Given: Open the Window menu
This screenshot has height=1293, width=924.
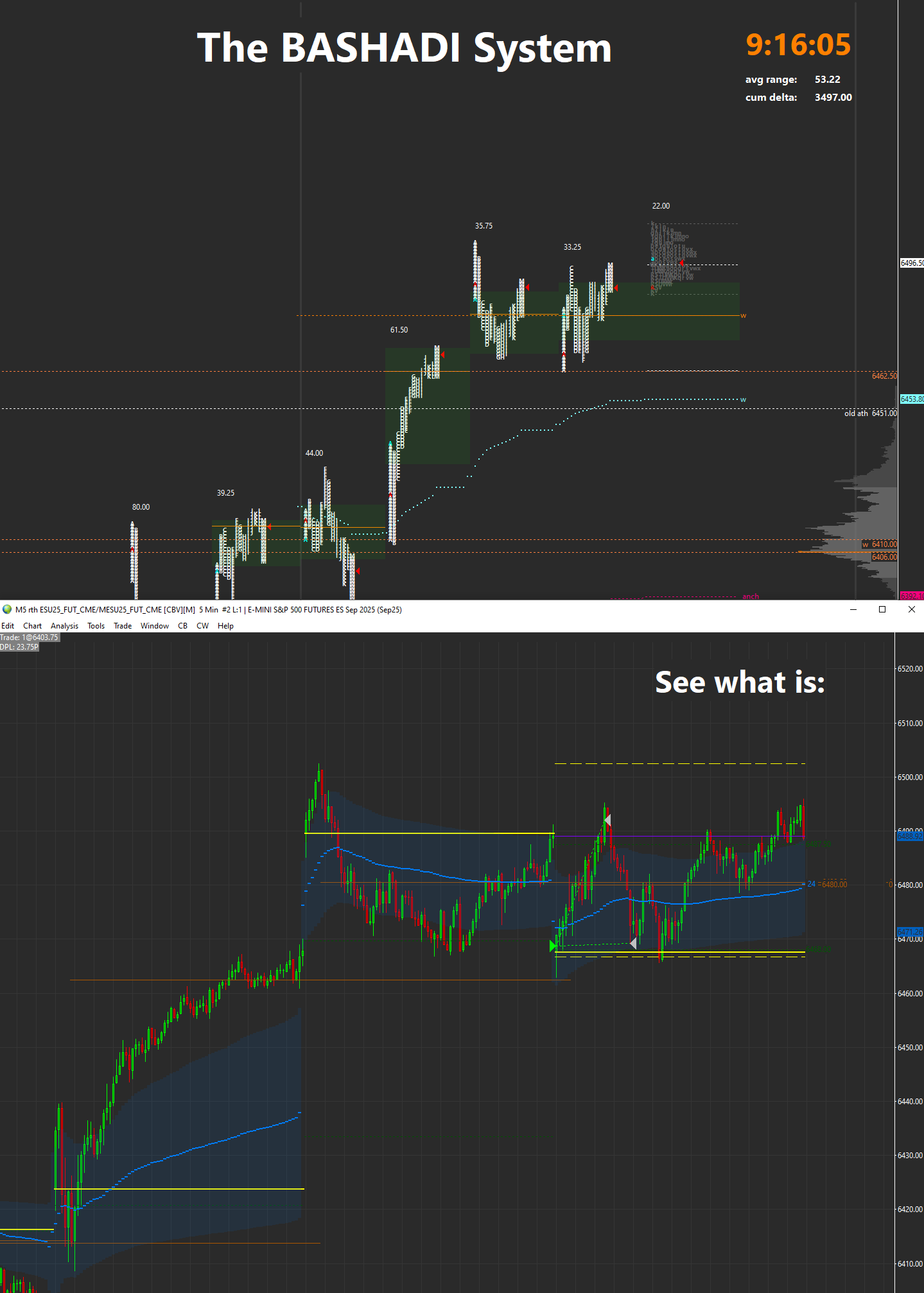Looking at the screenshot, I should point(155,626).
